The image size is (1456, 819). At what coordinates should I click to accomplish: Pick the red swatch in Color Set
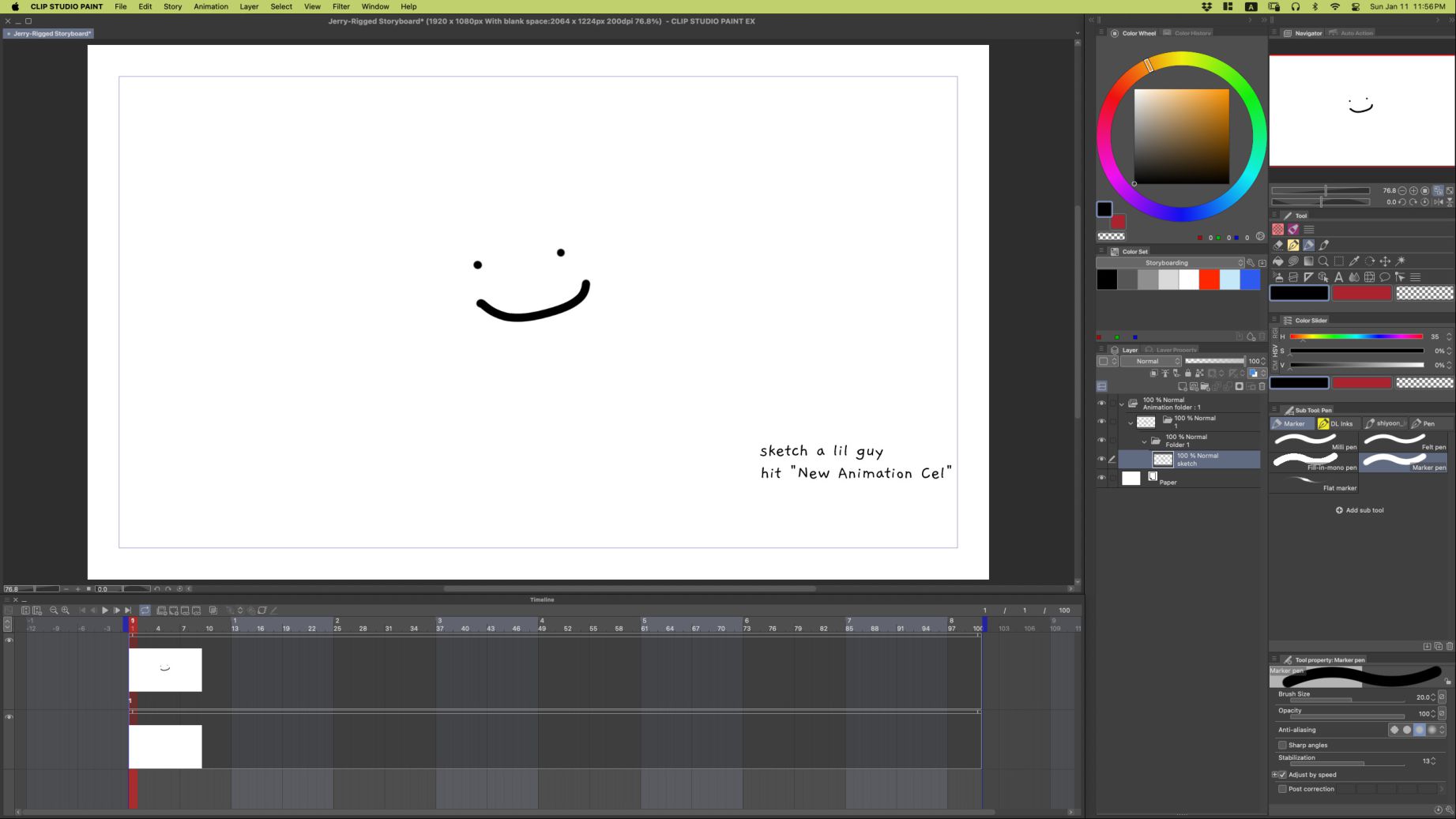[x=1209, y=280]
